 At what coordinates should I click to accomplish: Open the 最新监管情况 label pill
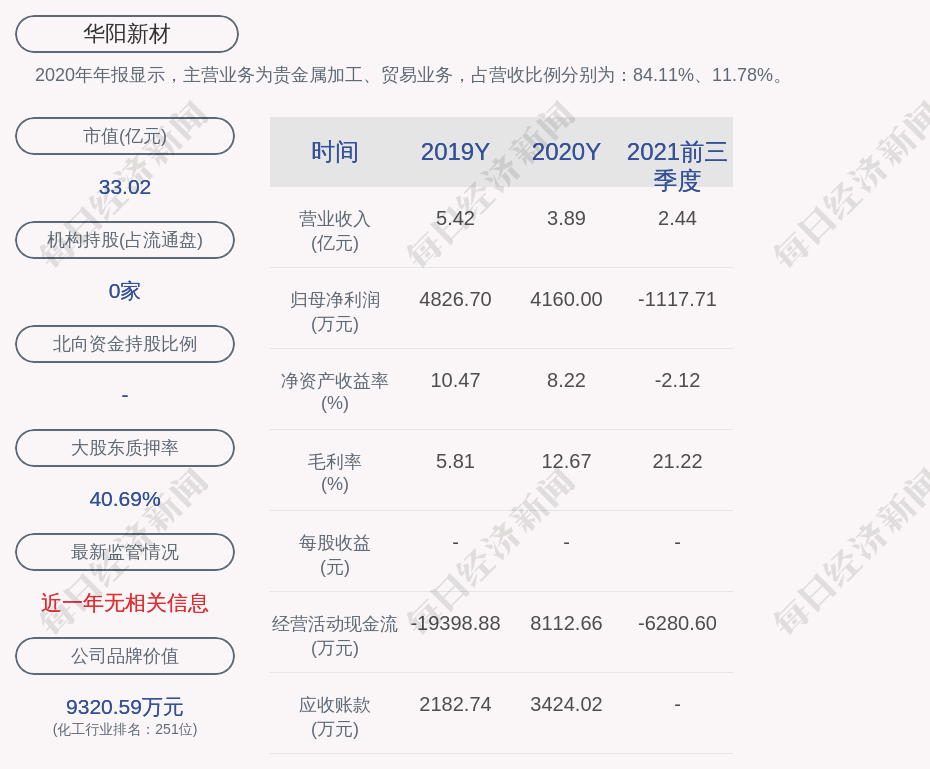point(125,552)
